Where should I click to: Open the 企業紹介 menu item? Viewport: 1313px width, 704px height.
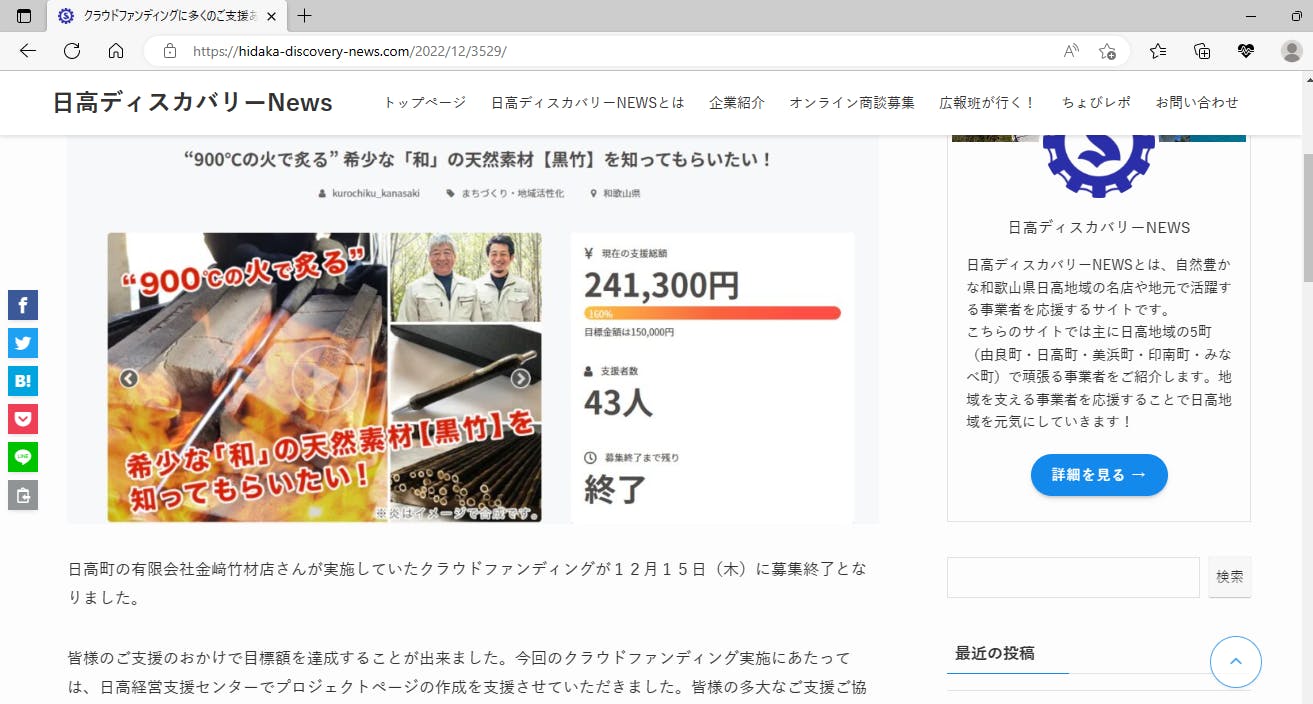tap(737, 103)
